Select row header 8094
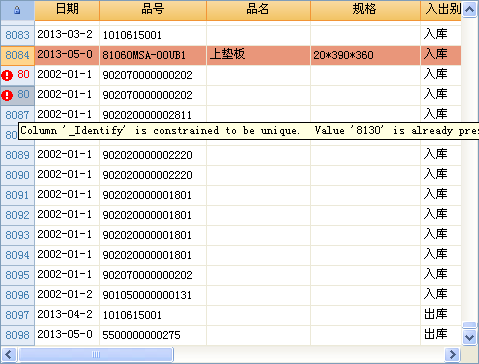479x364 pixels. pos(17,255)
